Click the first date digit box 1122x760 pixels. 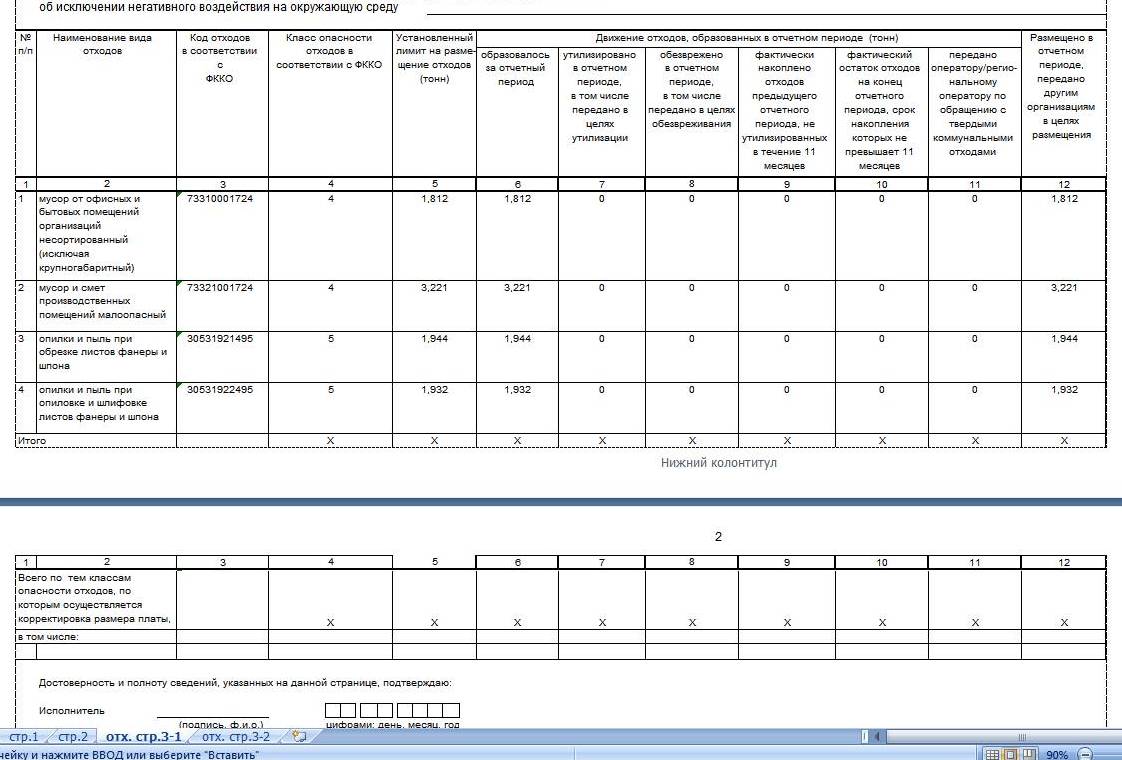coord(333,710)
